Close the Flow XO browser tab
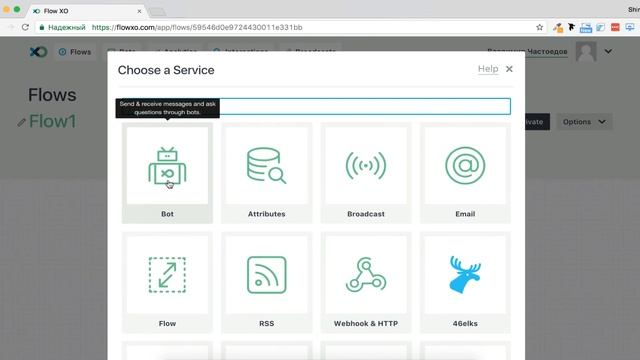The width and height of the screenshot is (640, 360). [x=139, y=11]
